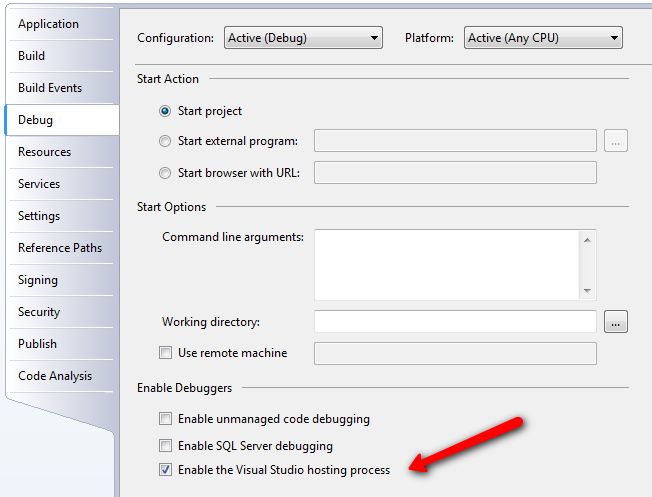The width and height of the screenshot is (652, 497).
Task: Enable the Use remote machine checkbox
Action: pyautogui.click(x=165, y=353)
